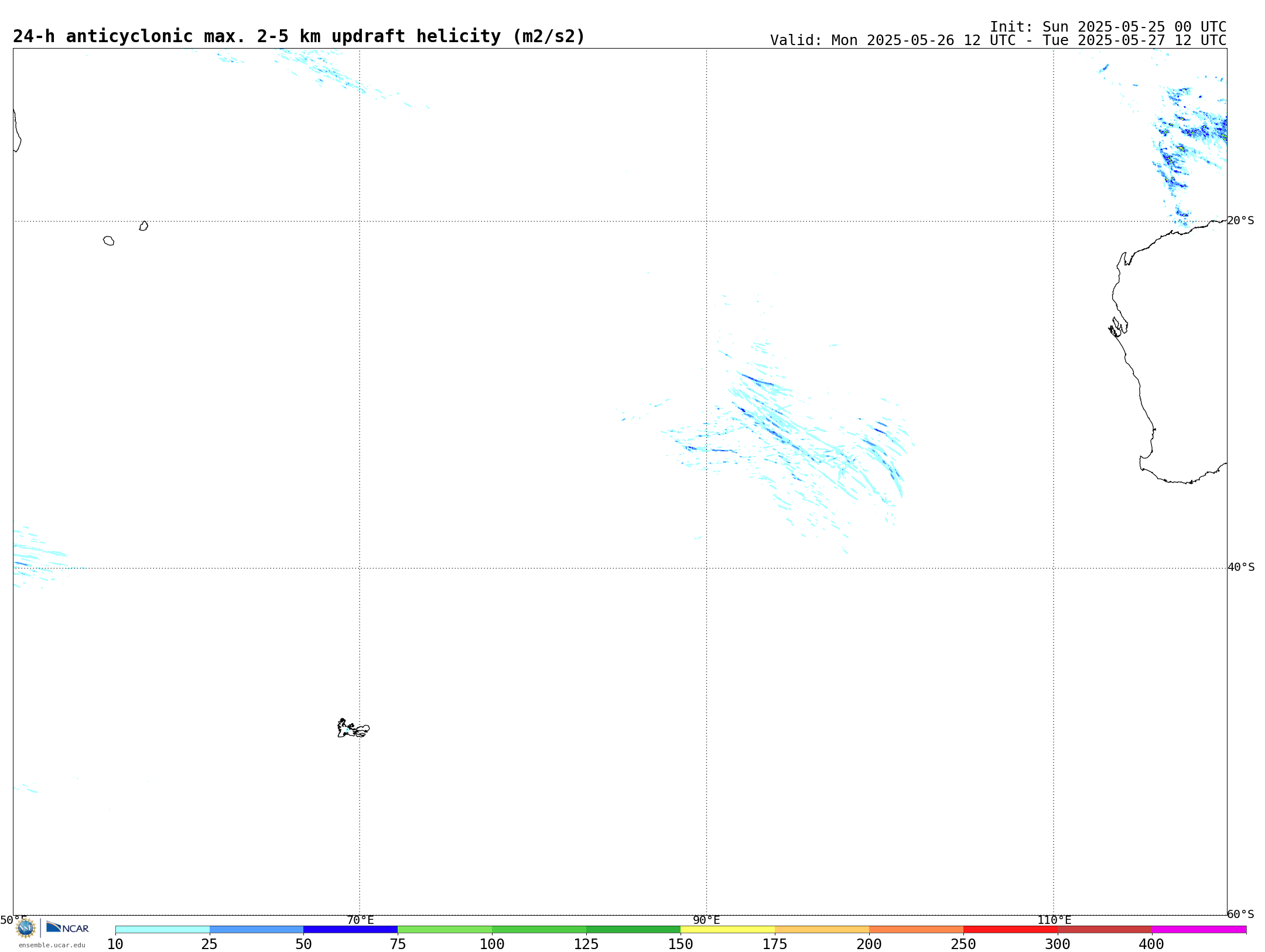Click the plot title about updraft helicity
This screenshot has height=952, width=1265.
[x=299, y=36]
